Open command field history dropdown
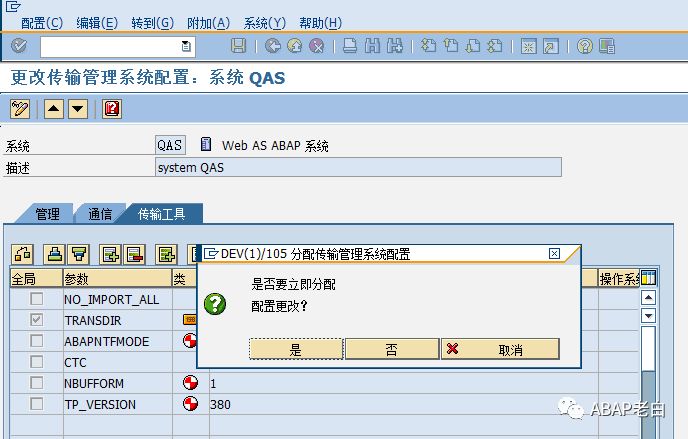 point(186,46)
